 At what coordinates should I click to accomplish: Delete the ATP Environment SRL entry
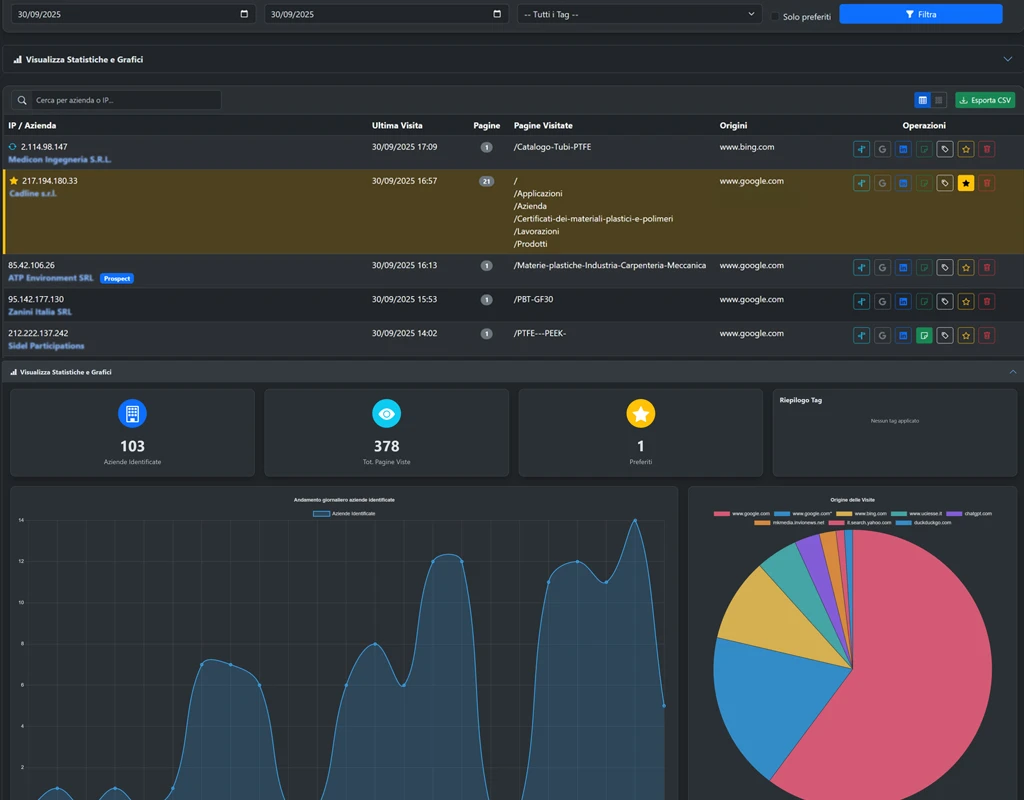pos(987,268)
